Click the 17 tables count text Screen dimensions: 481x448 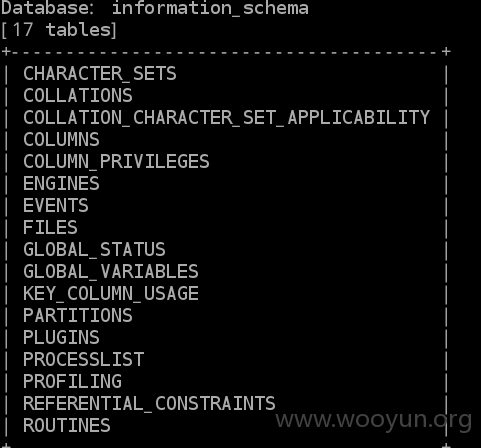[x=61, y=30]
